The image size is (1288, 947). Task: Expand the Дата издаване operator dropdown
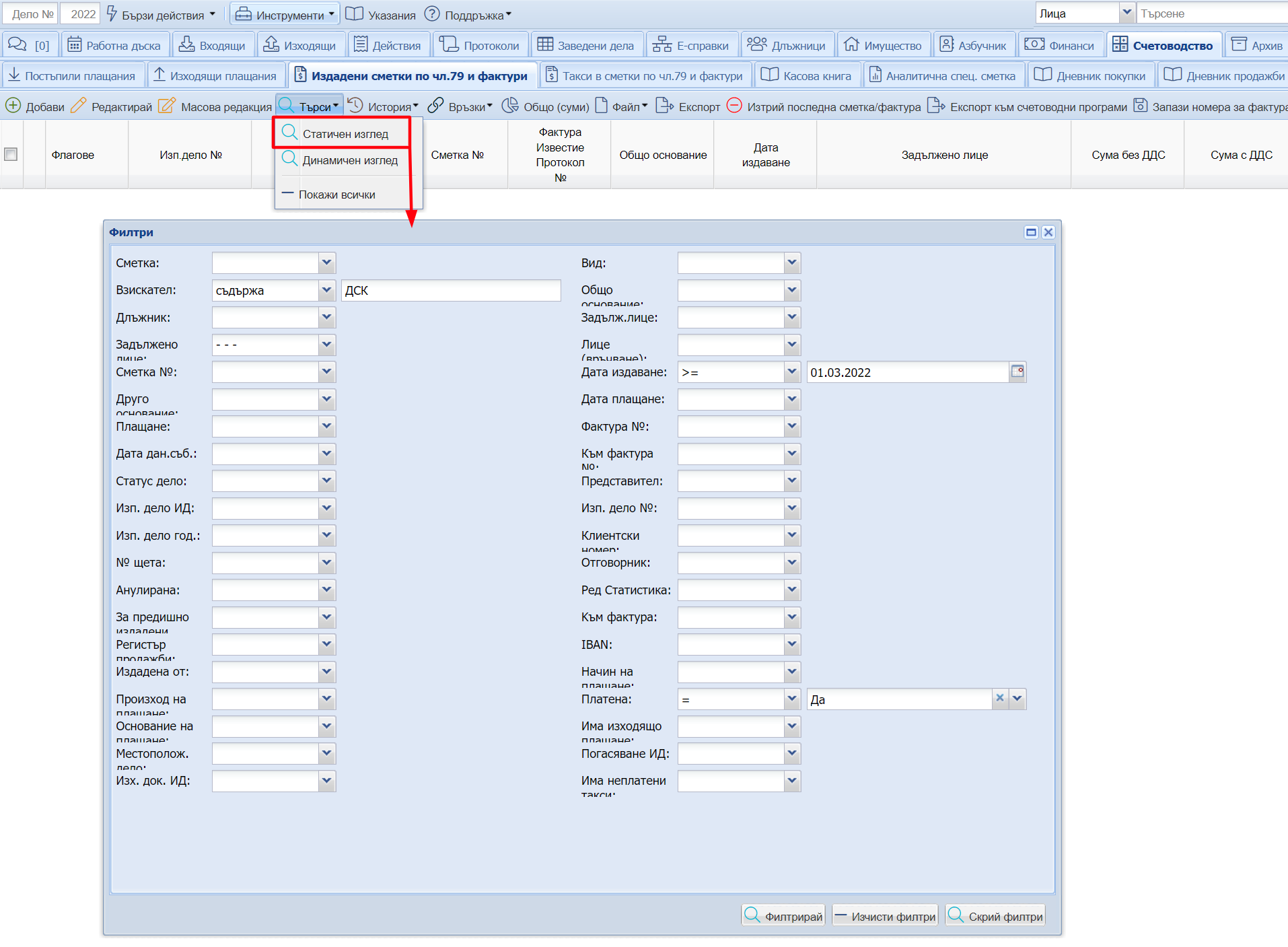click(x=792, y=372)
